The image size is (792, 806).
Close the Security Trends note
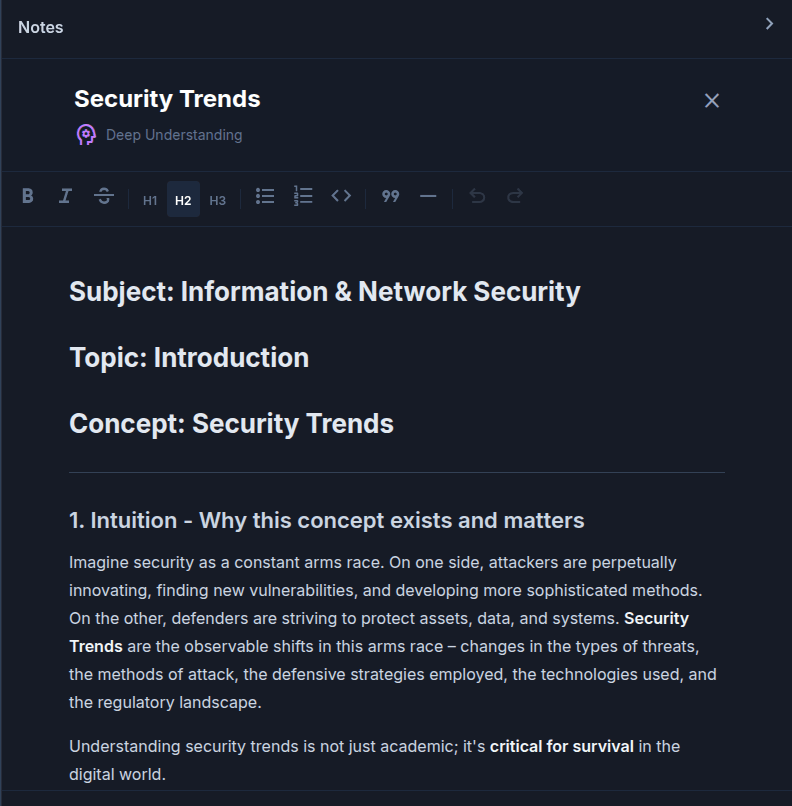coord(712,100)
